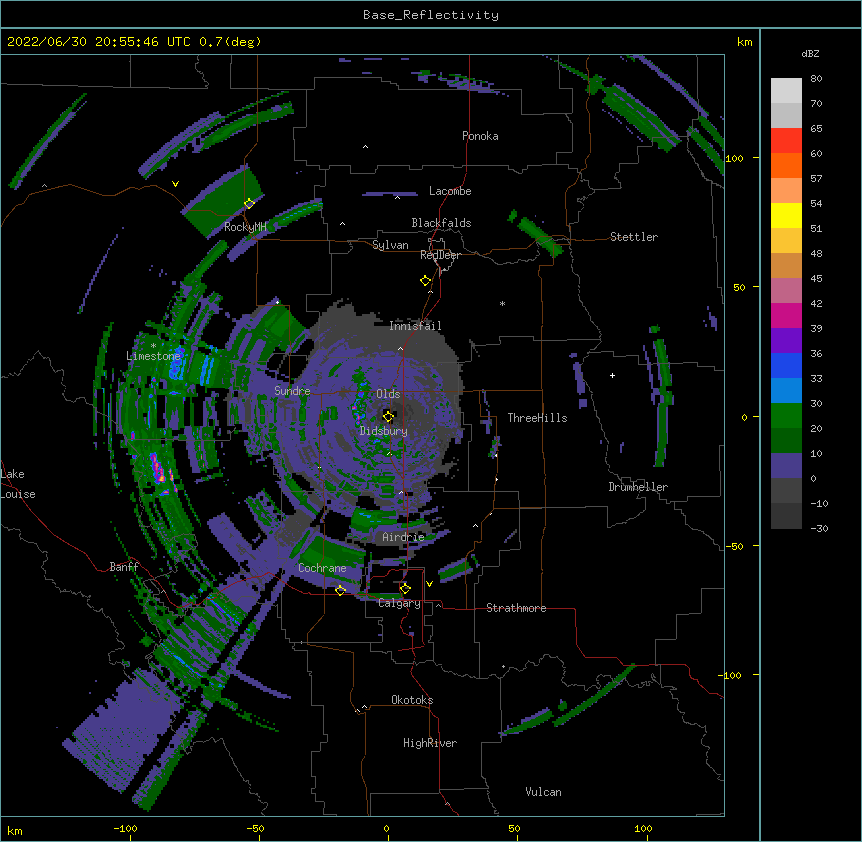Pick the light gray 70-80 dBZ legend swatch
Viewport: 862px width, 842px height.
[786, 91]
